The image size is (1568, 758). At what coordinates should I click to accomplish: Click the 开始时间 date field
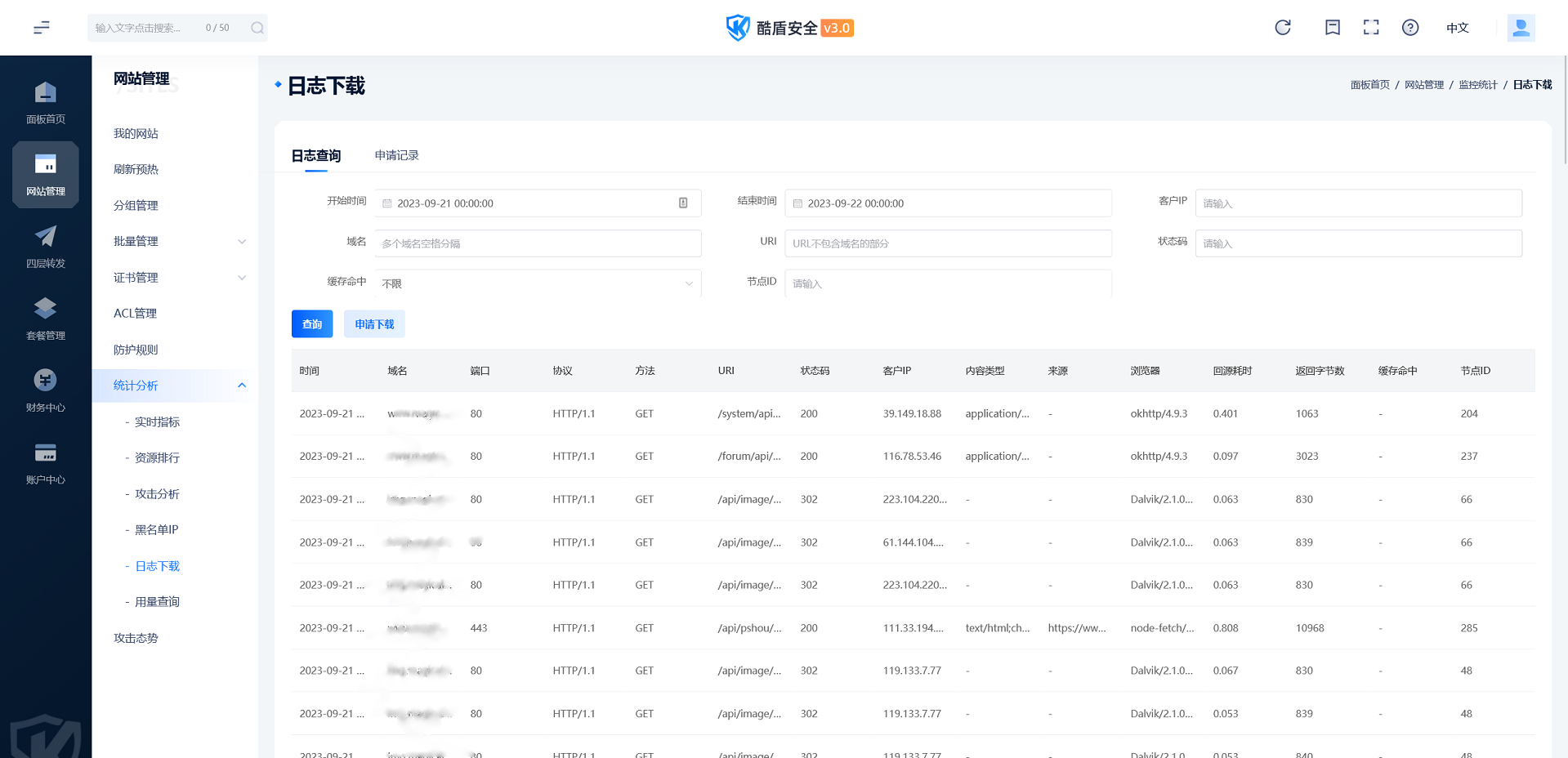click(538, 203)
